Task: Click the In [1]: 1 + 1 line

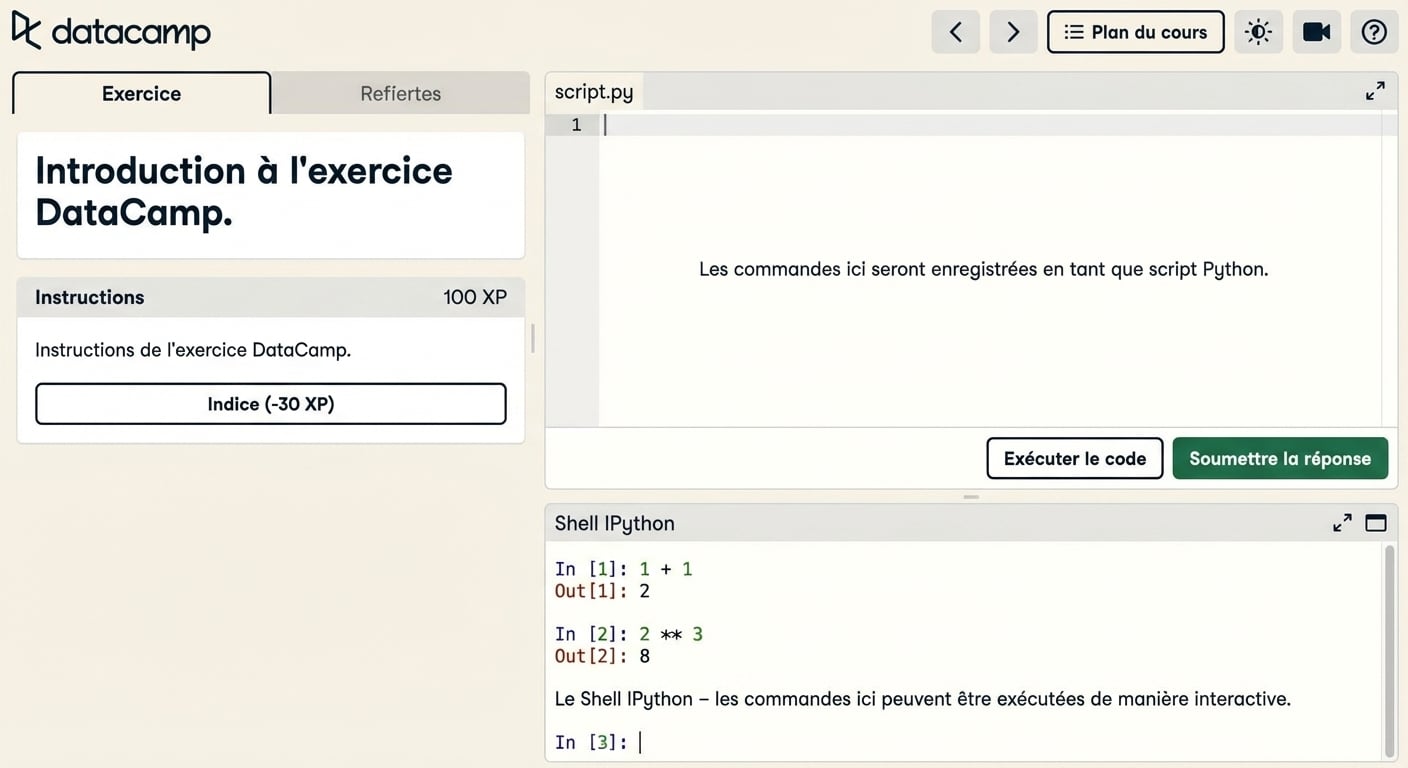Action: (624, 569)
